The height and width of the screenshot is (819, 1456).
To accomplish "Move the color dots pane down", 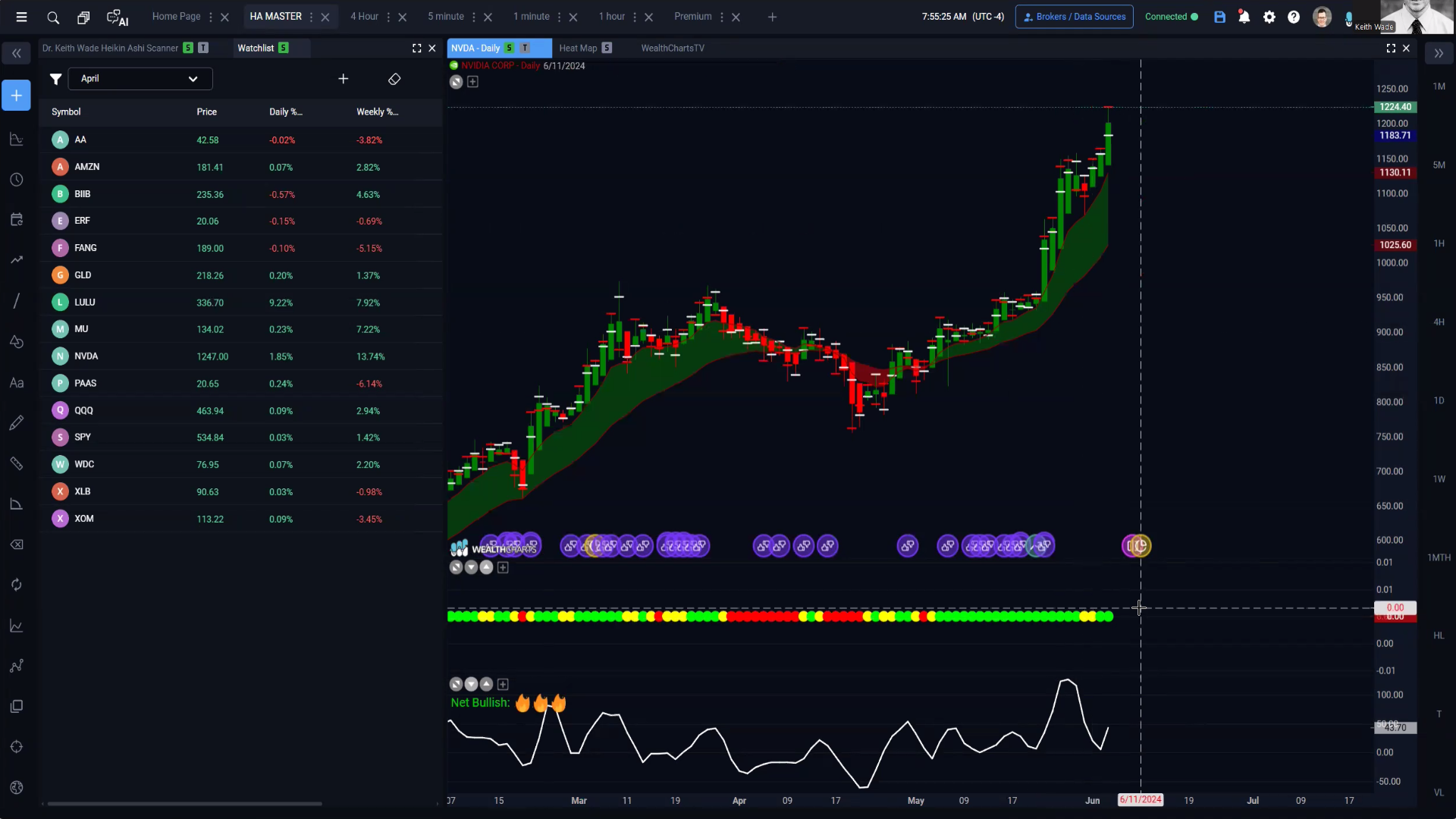I will 471,567.
